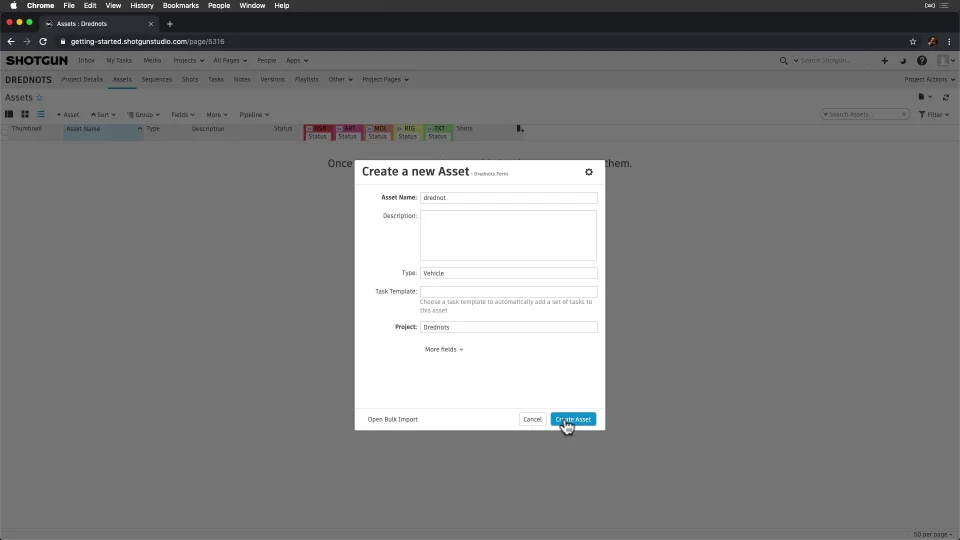Open the Apple menu
Screen dimensions: 960x540
tap(13, 6)
